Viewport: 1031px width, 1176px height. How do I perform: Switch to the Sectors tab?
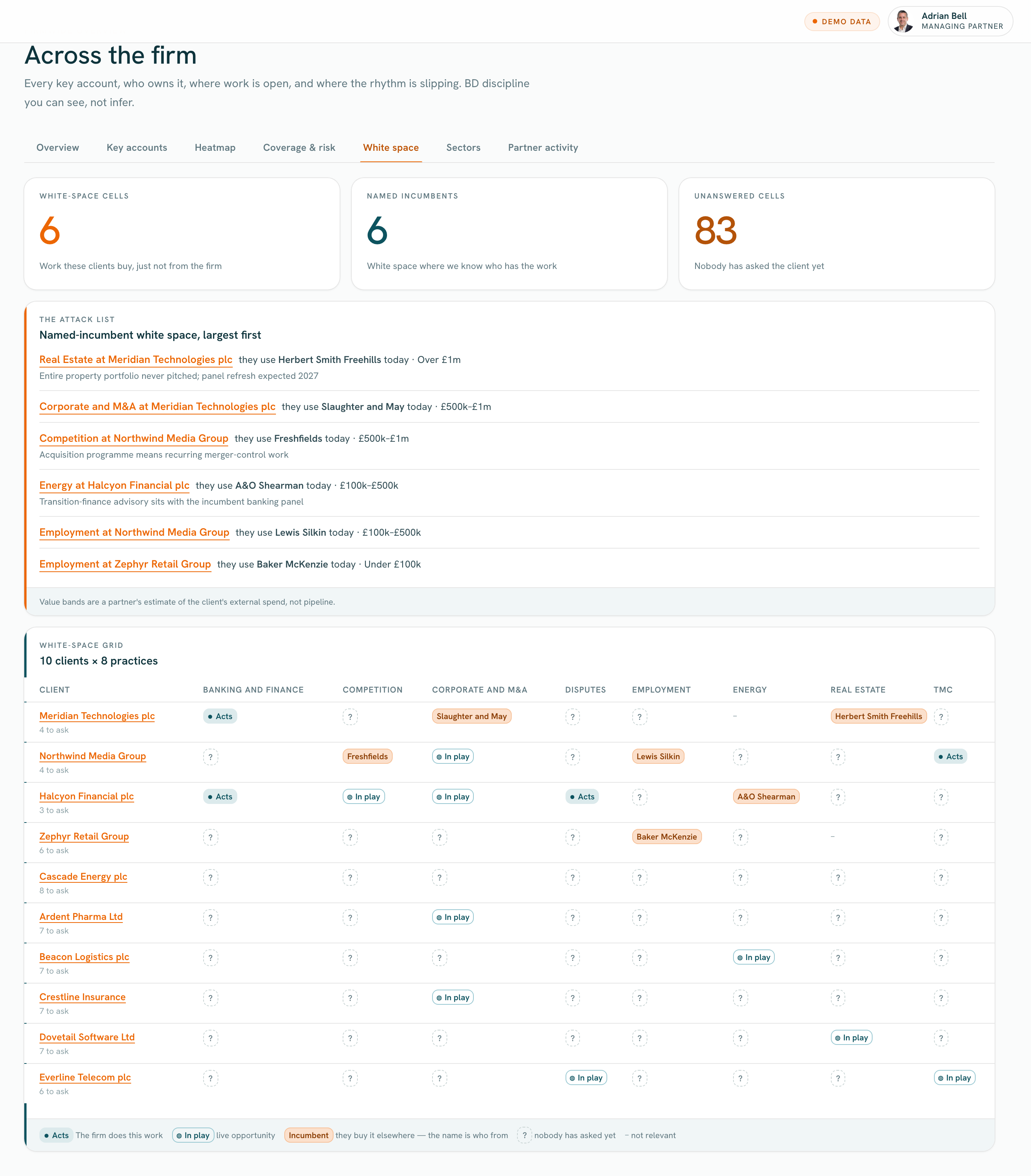(463, 148)
